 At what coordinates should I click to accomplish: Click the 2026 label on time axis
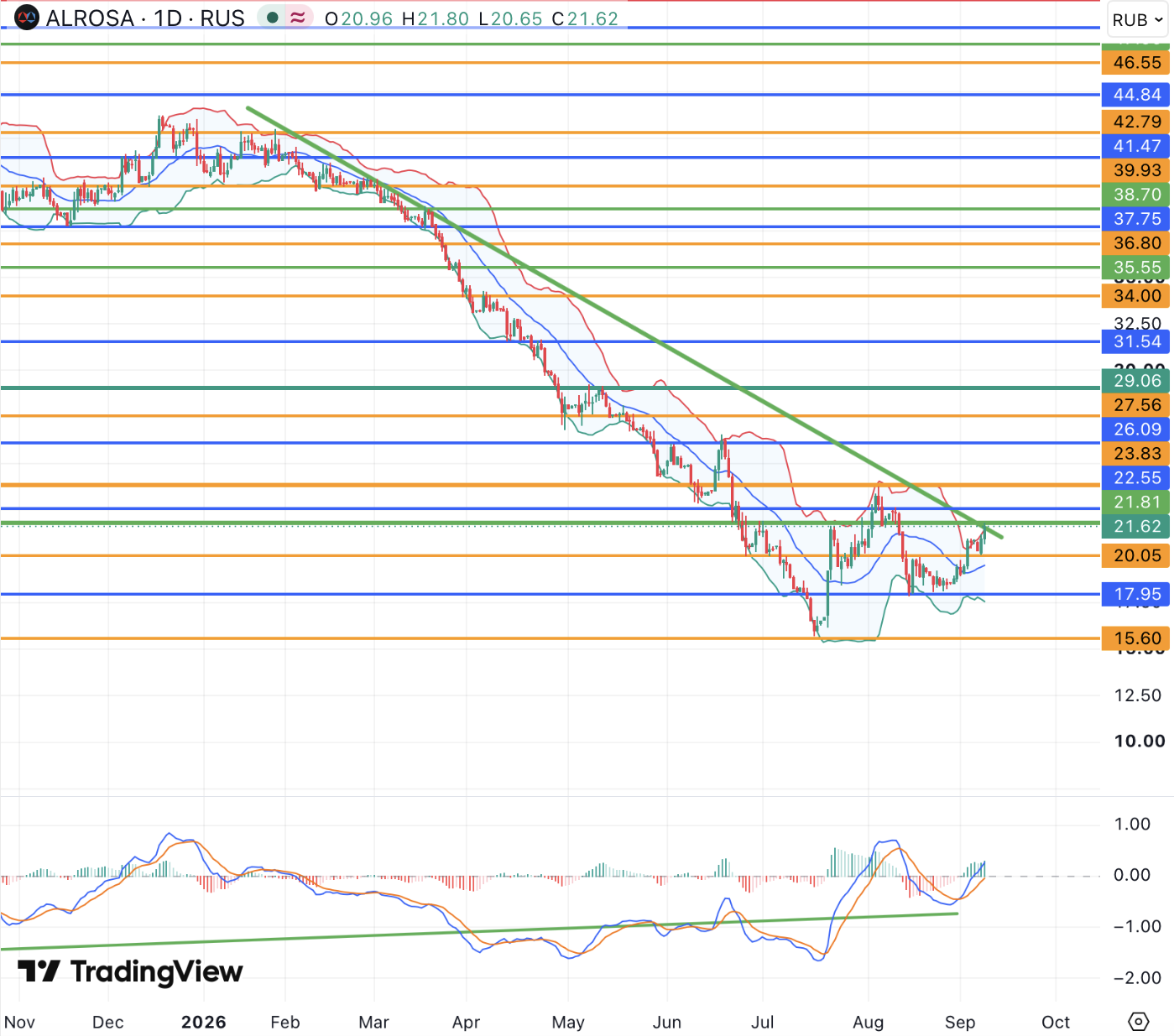(x=204, y=1022)
